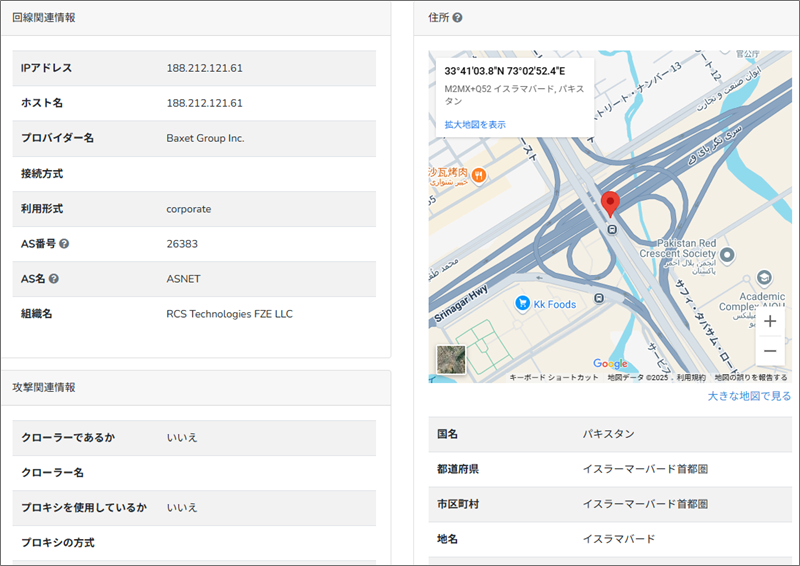Click plus code M2MX+Q52 address text
Viewport: 800px width, 566px height.
coord(514,95)
